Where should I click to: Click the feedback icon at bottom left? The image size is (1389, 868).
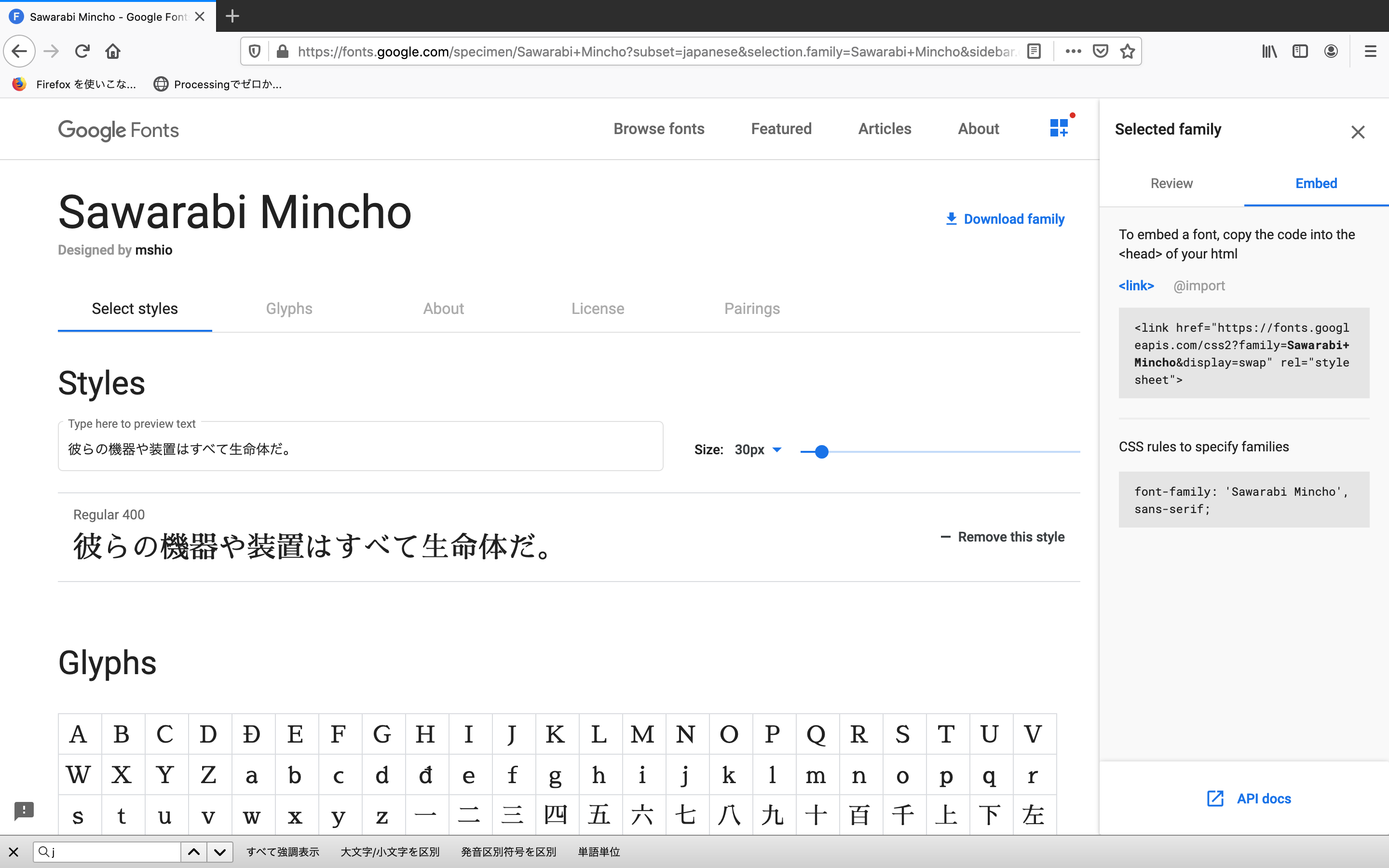(x=24, y=811)
